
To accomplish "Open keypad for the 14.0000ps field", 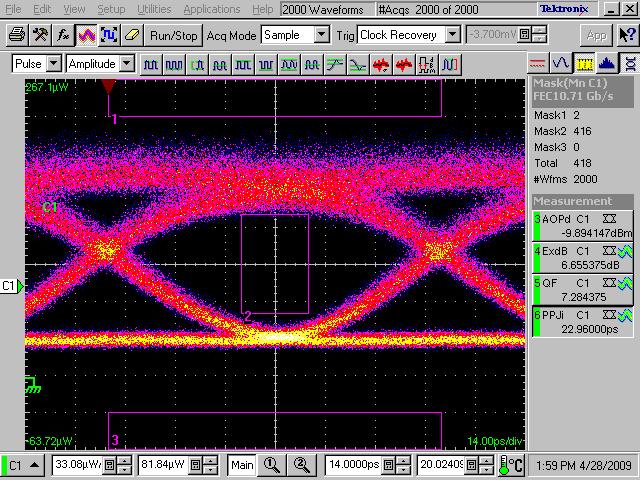I will pos(389,465).
